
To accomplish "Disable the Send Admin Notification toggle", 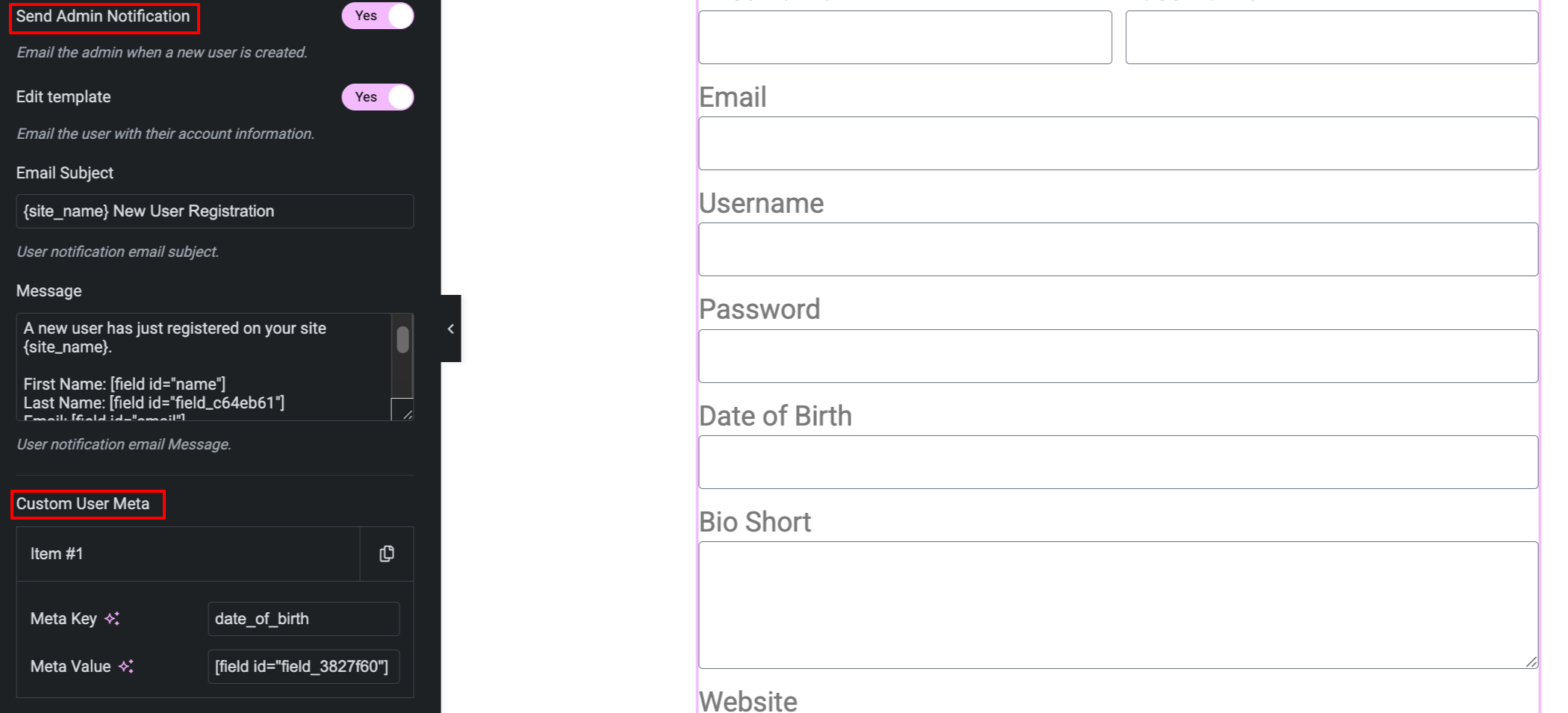I will 377,16.
